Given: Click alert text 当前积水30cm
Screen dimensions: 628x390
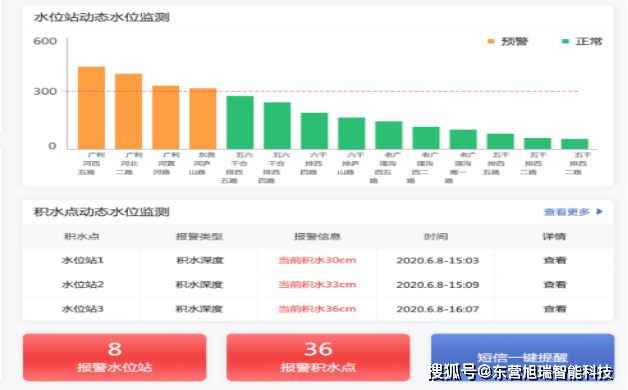Looking at the screenshot, I should [x=317, y=260].
